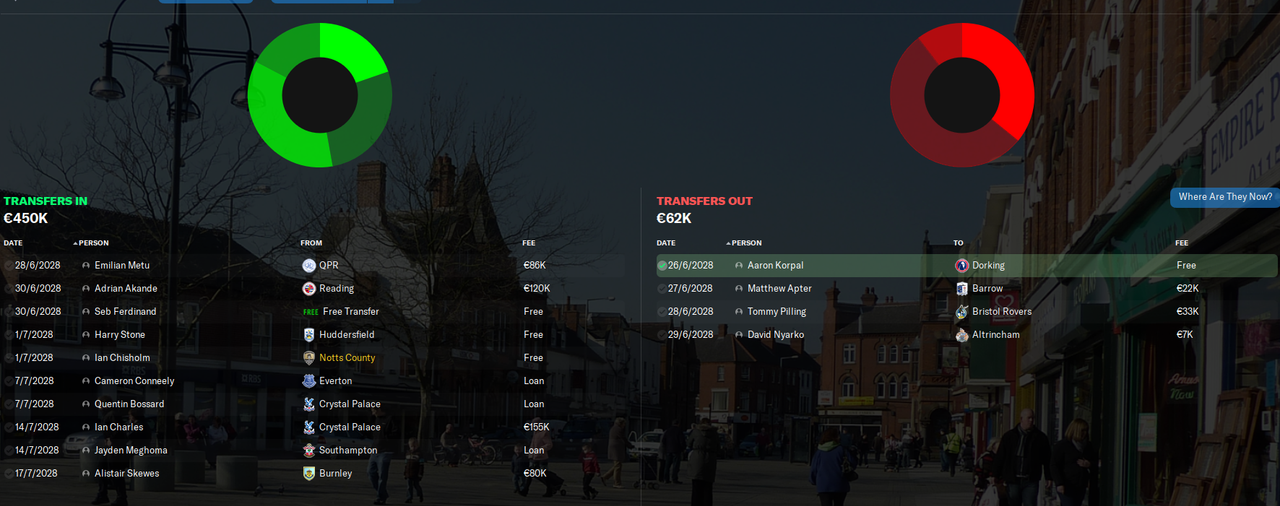Click the Everton club badge
This screenshot has width=1280, height=506.
click(x=309, y=381)
